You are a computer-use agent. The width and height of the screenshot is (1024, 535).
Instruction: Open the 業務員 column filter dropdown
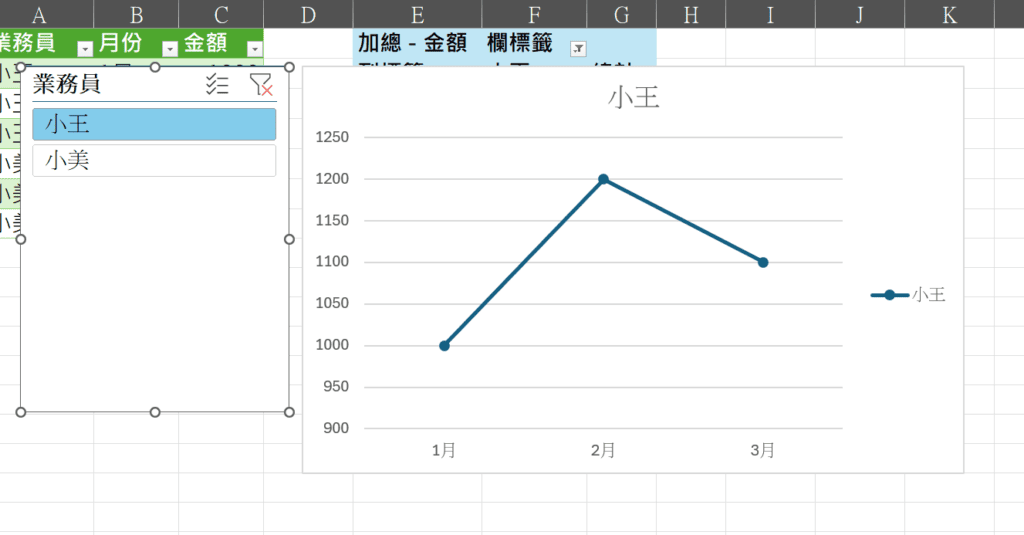(x=85, y=48)
